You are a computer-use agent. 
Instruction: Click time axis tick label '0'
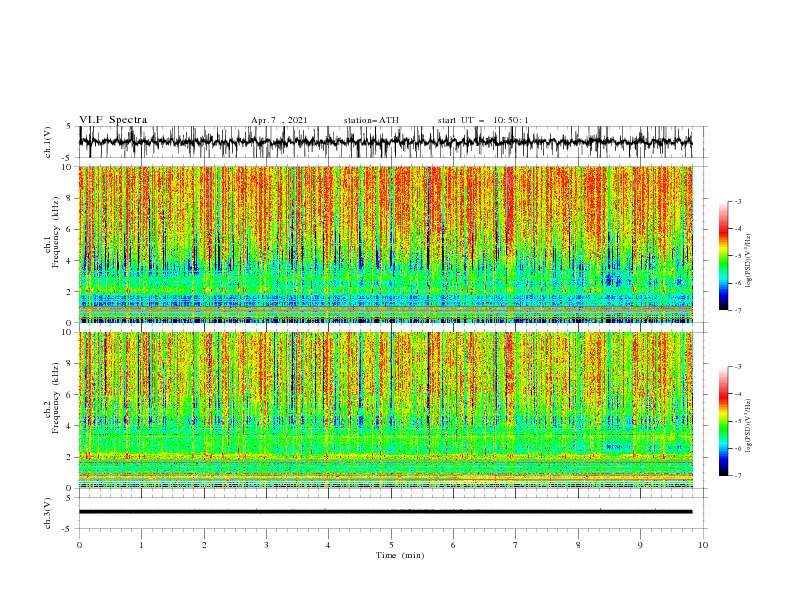tap(79, 545)
